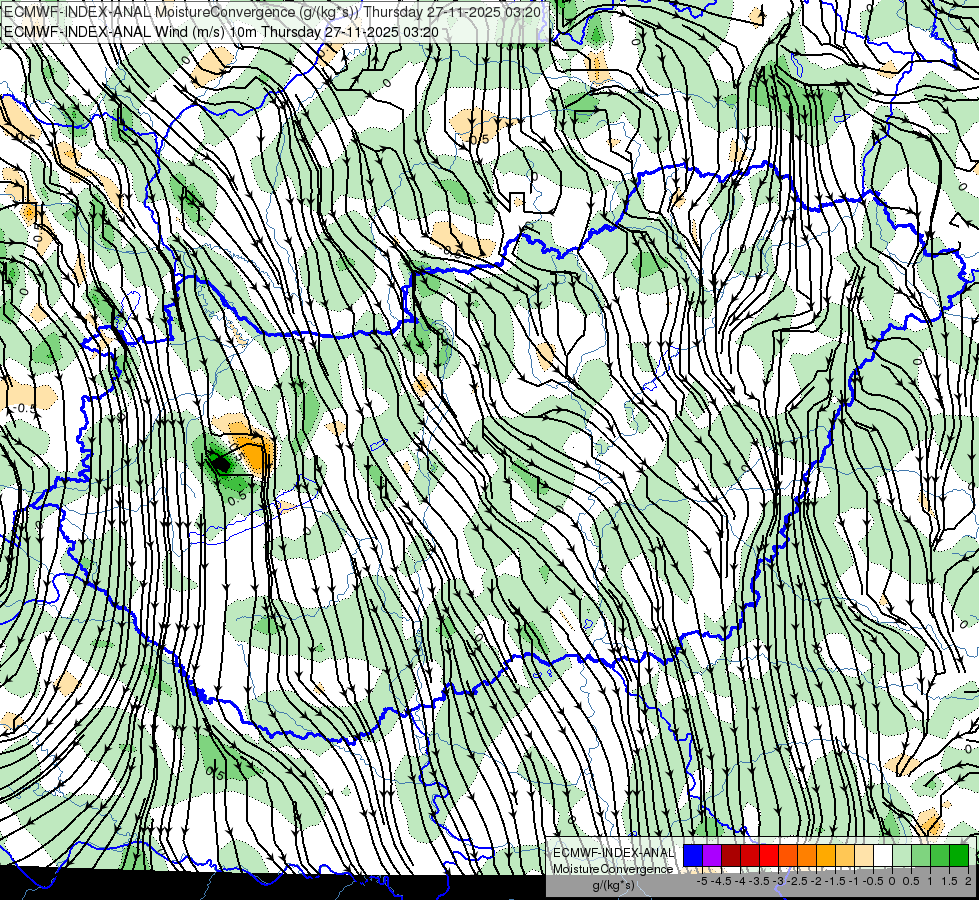The height and width of the screenshot is (900, 979).
Task: Click the legend unit g/(kg*s)
Action: 614,886
